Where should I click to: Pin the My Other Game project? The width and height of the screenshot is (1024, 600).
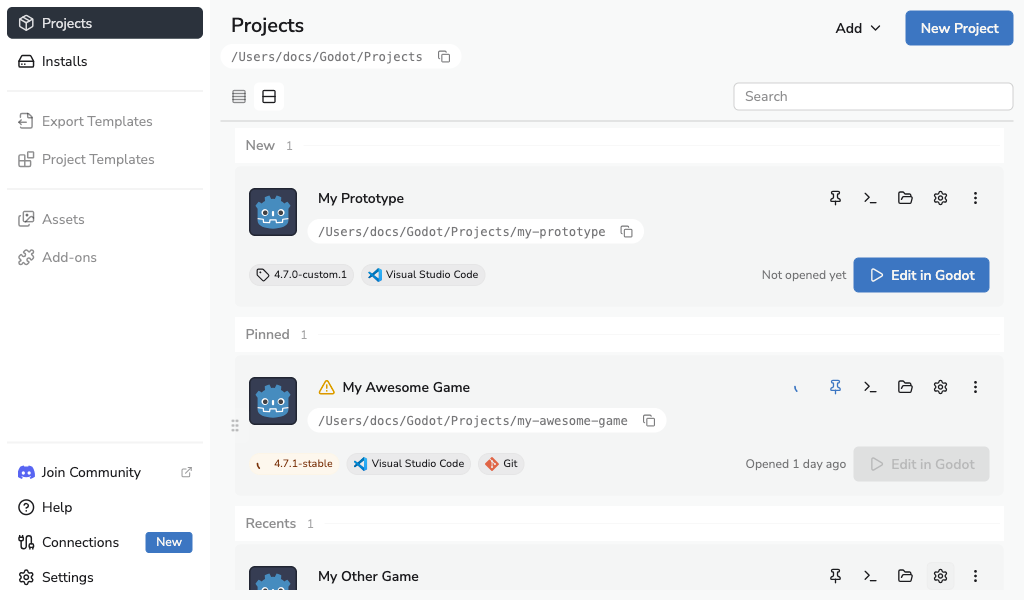pyautogui.click(x=835, y=576)
